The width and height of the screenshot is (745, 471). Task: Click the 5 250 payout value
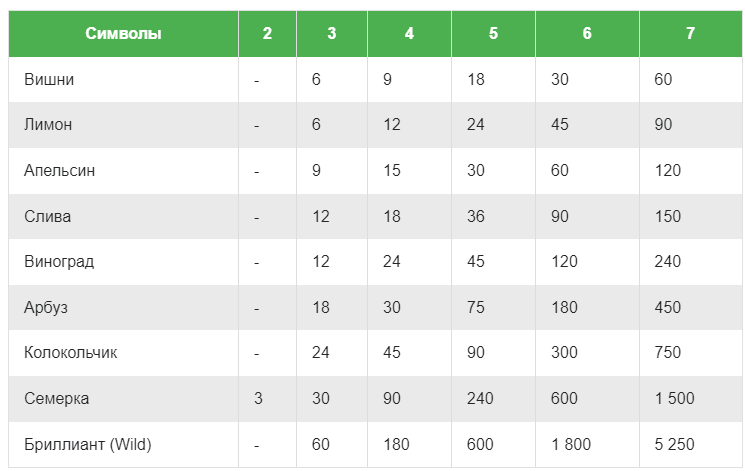[x=674, y=444]
